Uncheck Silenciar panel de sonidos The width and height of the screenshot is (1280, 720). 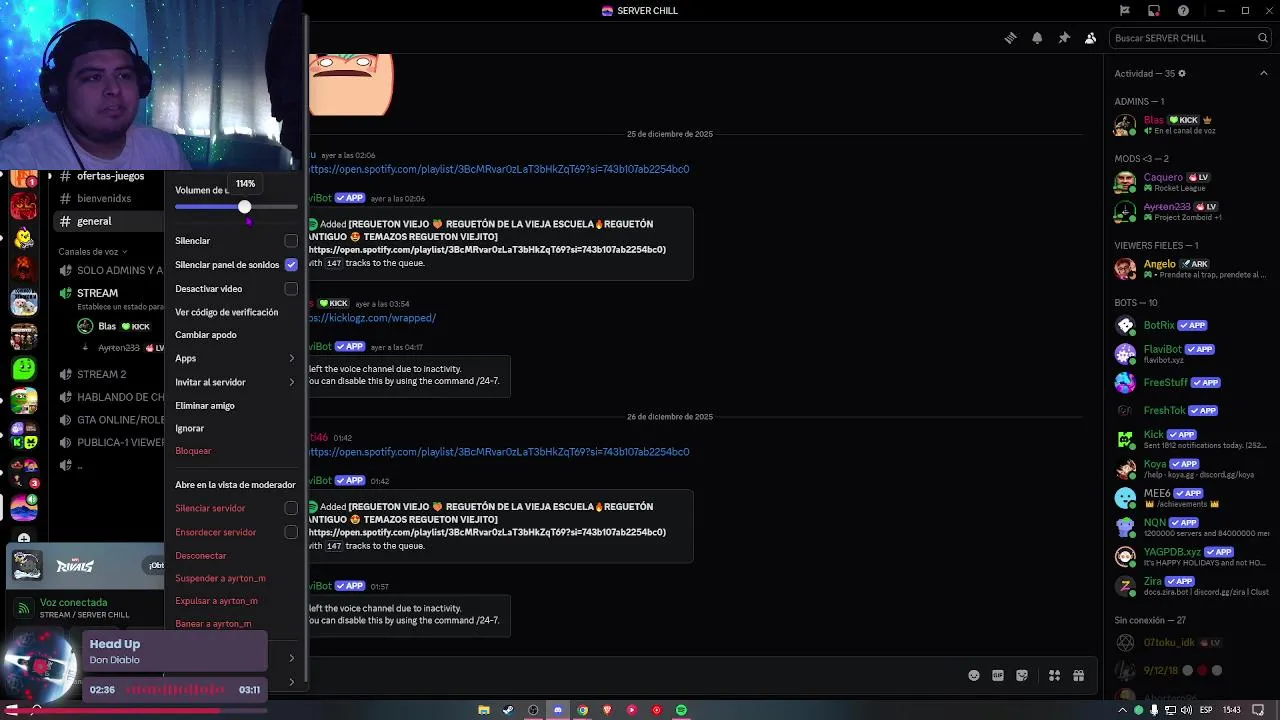[x=291, y=265]
